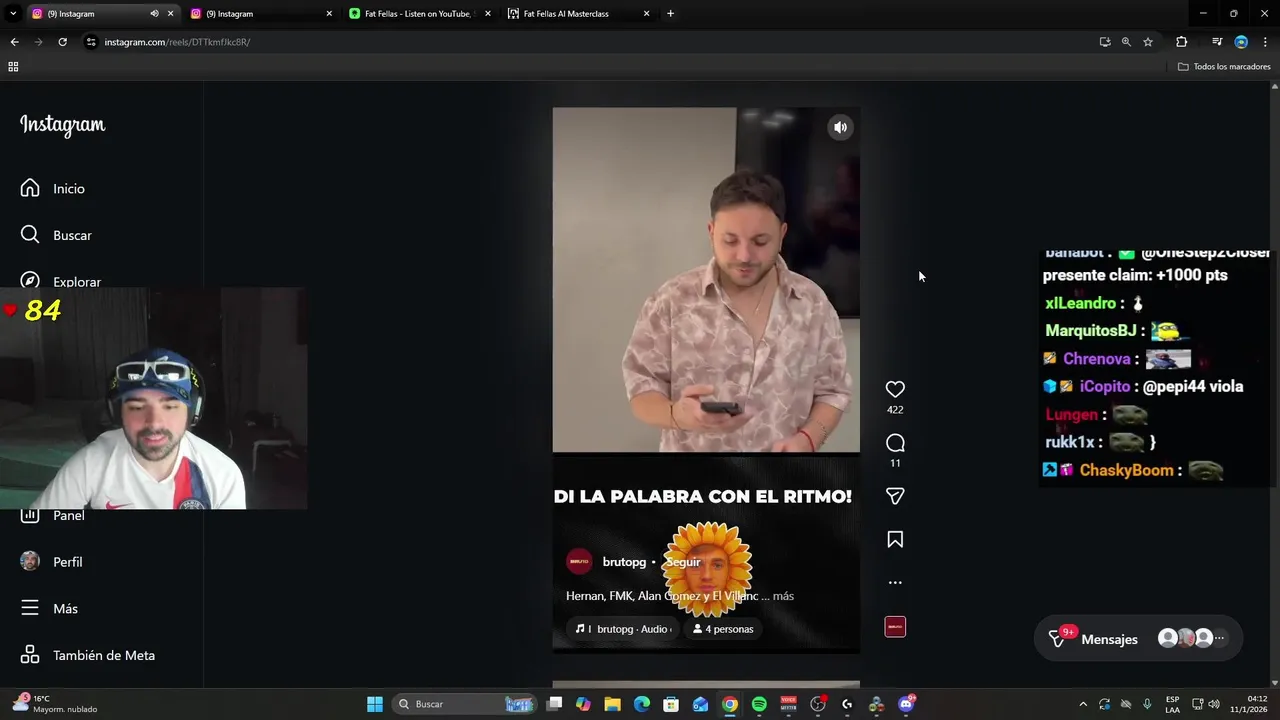Mute the reel using the speaker button
The height and width of the screenshot is (720, 1280).
[840, 127]
